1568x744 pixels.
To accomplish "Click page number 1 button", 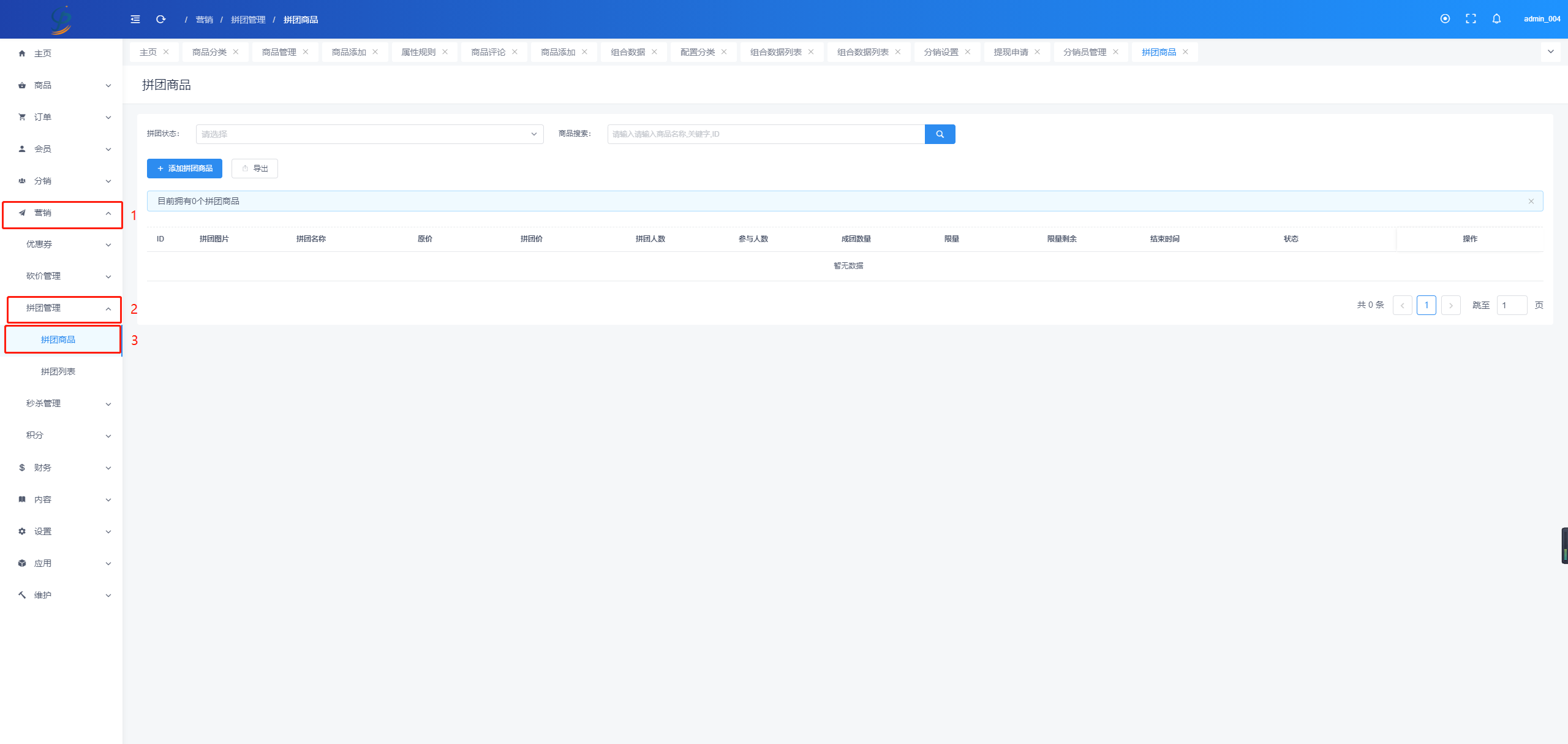I will point(1427,305).
